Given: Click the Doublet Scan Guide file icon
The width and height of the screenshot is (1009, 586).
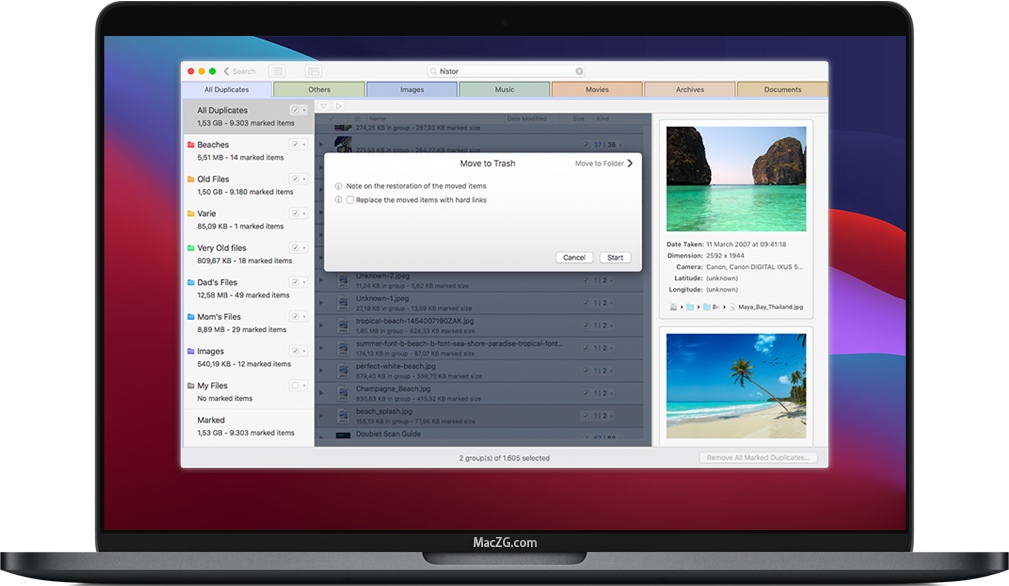Looking at the screenshot, I should (344, 434).
